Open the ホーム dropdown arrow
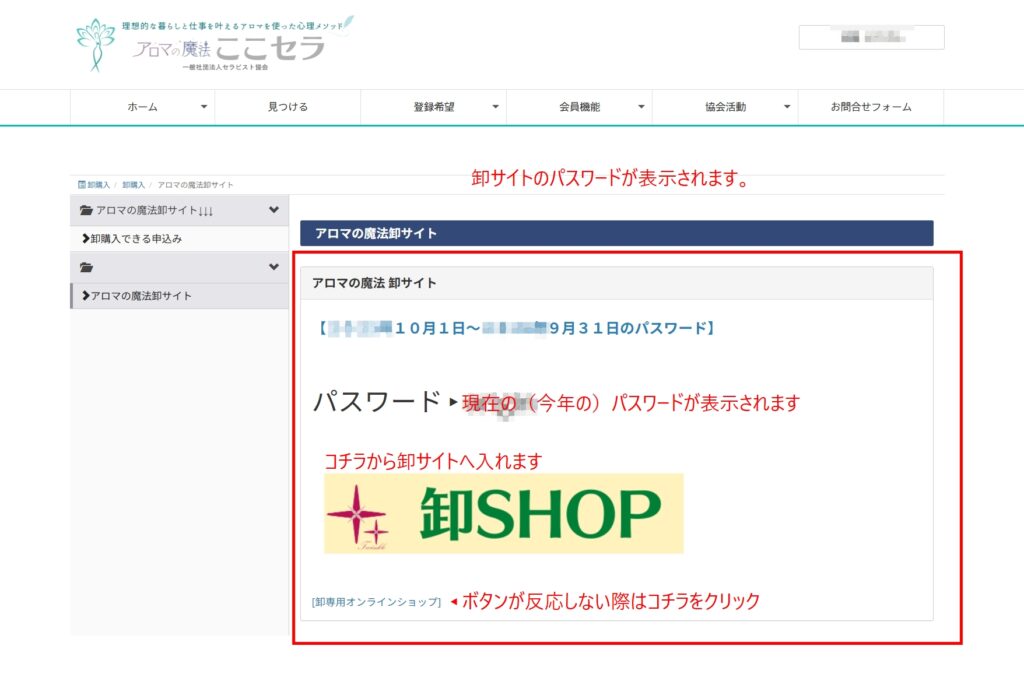The height and width of the screenshot is (674, 1024). coord(204,107)
